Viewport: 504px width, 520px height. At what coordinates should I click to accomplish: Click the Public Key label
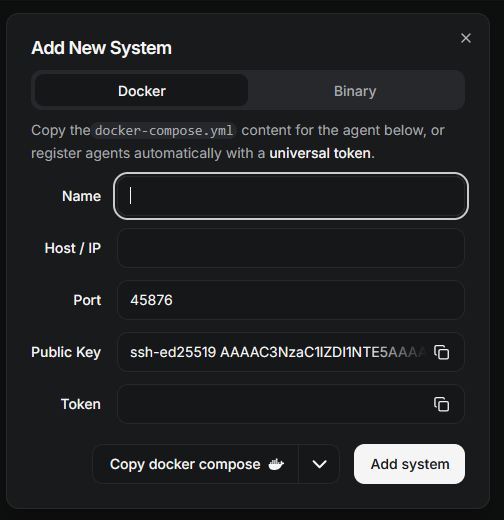coord(66,352)
